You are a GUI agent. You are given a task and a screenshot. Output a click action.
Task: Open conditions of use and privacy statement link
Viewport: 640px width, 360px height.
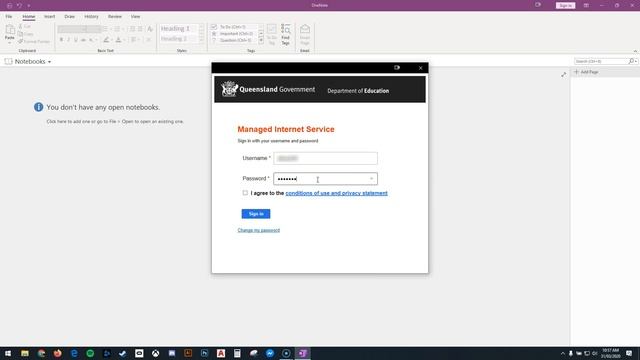[336, 193]
